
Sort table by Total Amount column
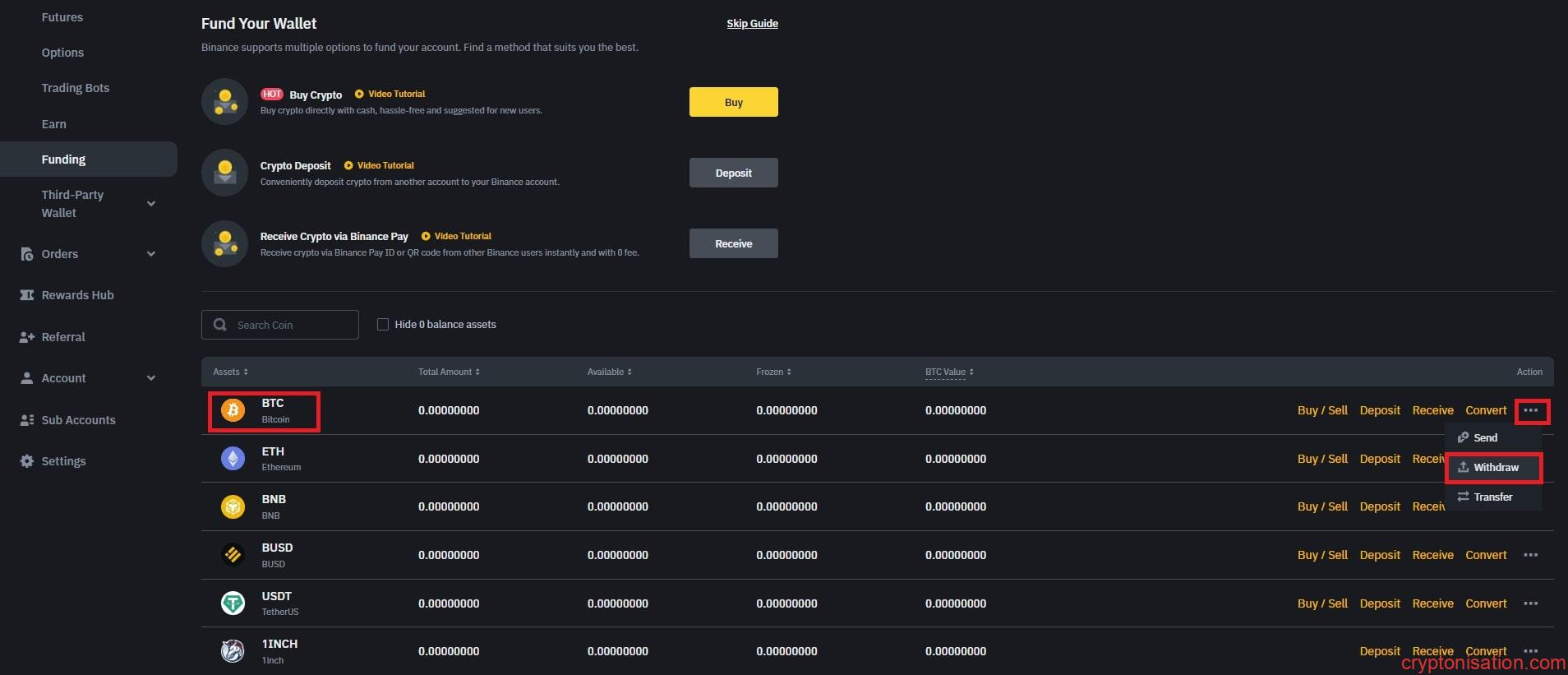pos(449,372)
